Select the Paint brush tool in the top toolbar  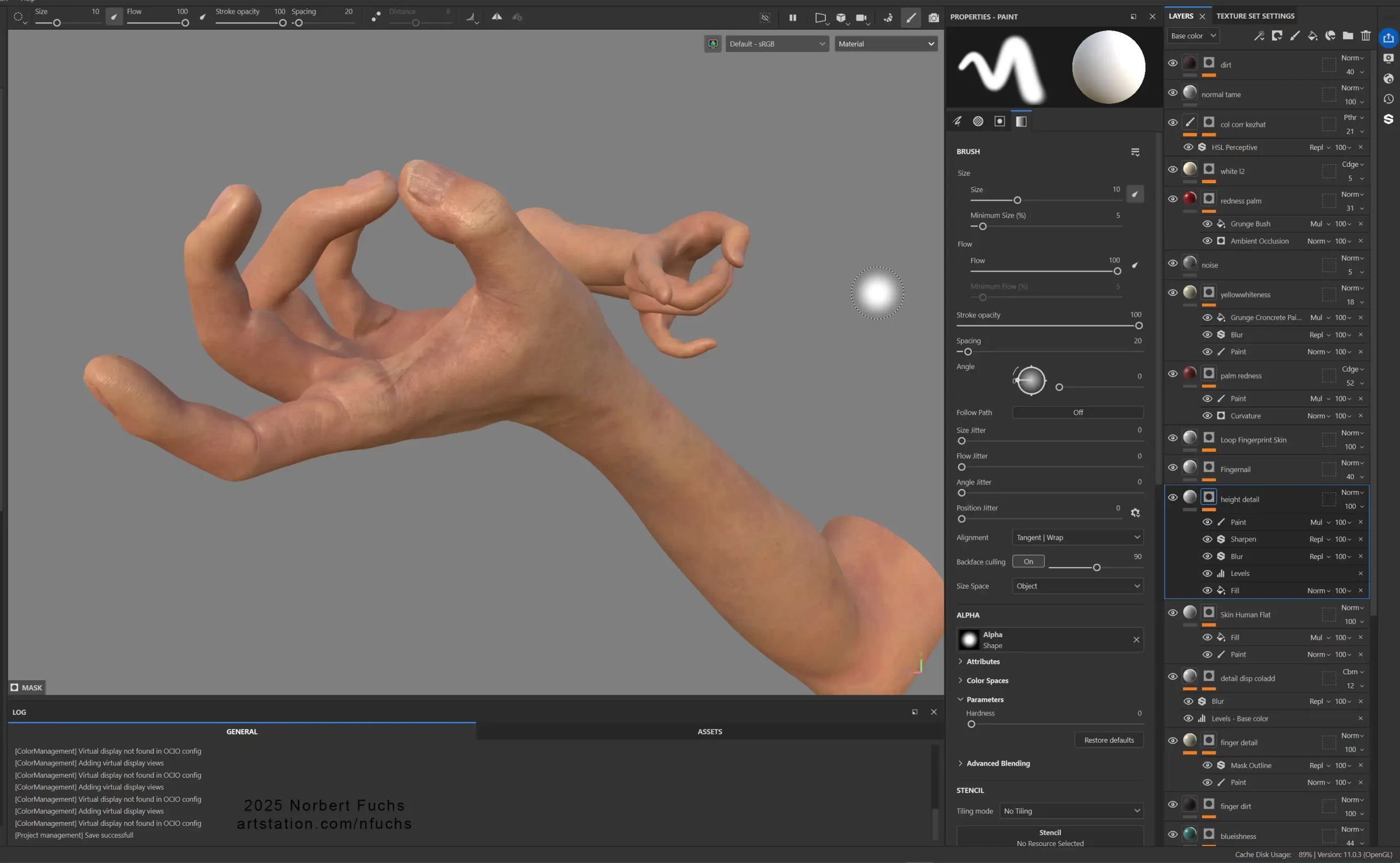coord(911,18)
